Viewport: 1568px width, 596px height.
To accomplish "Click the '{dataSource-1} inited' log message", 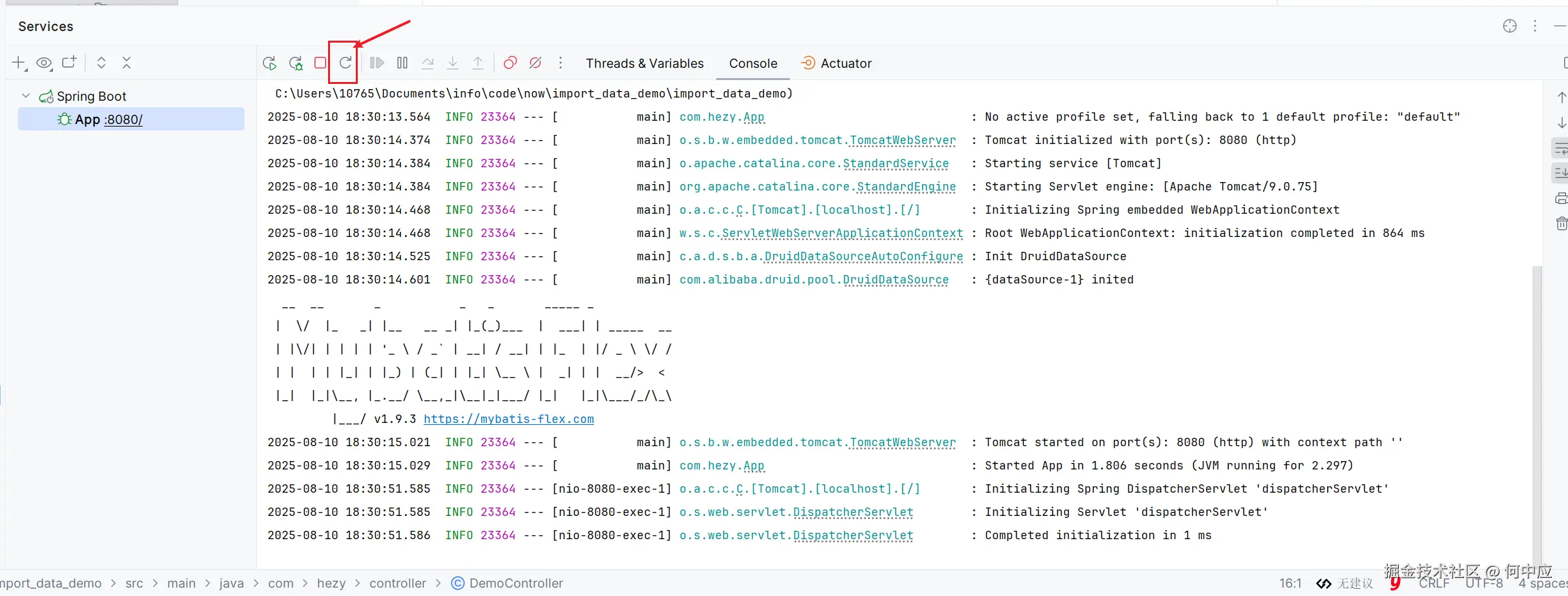I will (1059, 280).
